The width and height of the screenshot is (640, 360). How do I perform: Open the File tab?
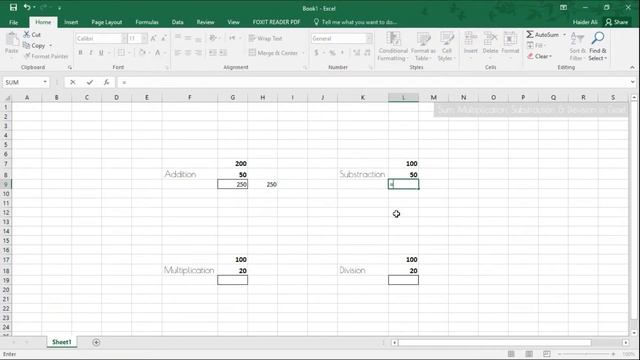pos(13,22)
